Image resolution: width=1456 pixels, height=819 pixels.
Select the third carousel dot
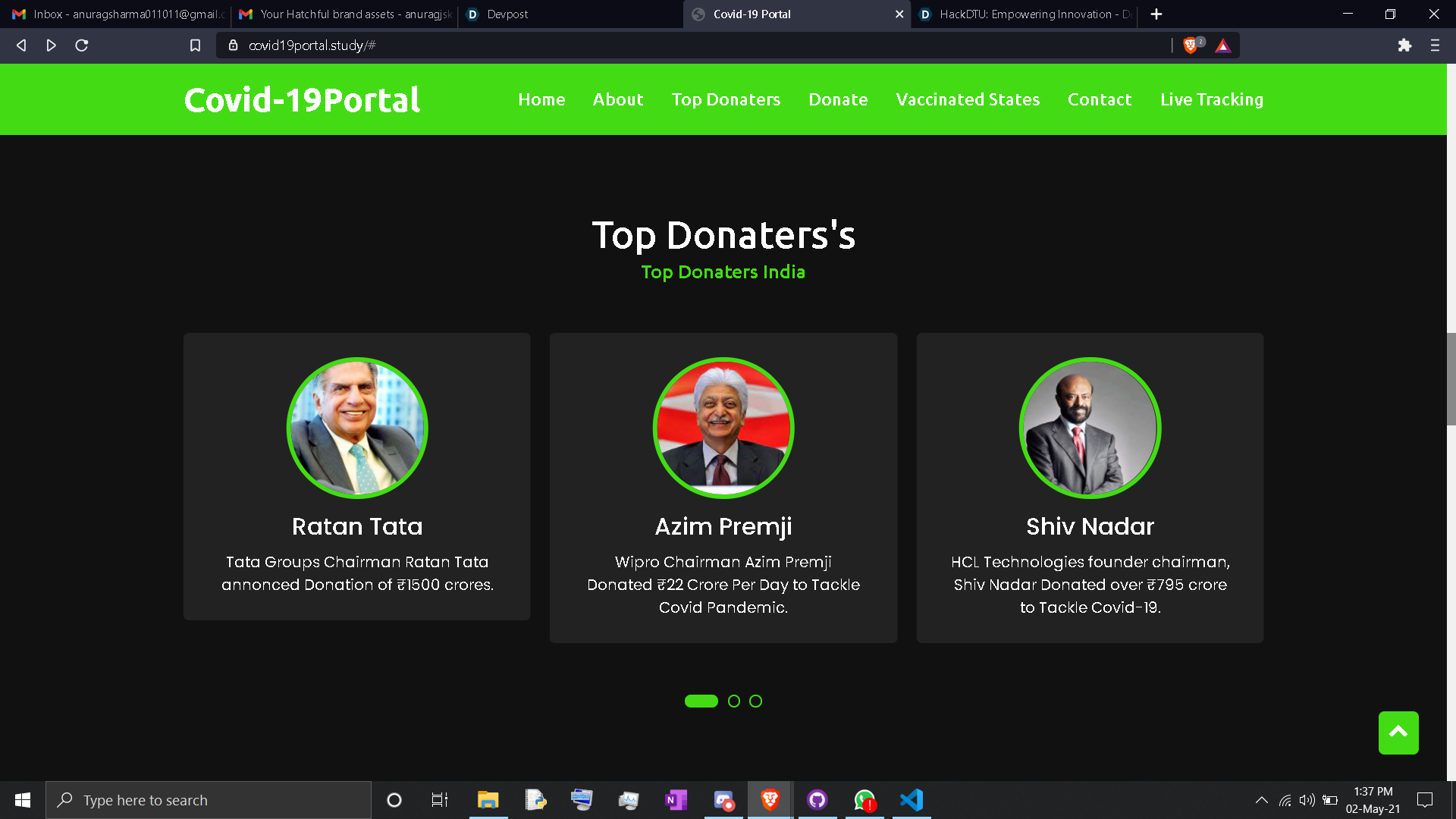tap(755, 701)
